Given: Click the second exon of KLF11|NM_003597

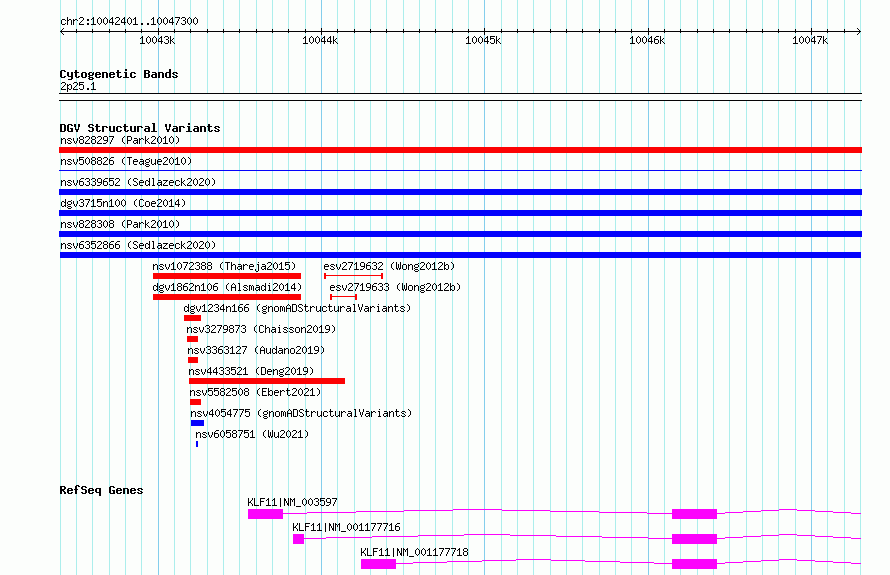Looking at the screenshot, I should [x=694, y=514].
